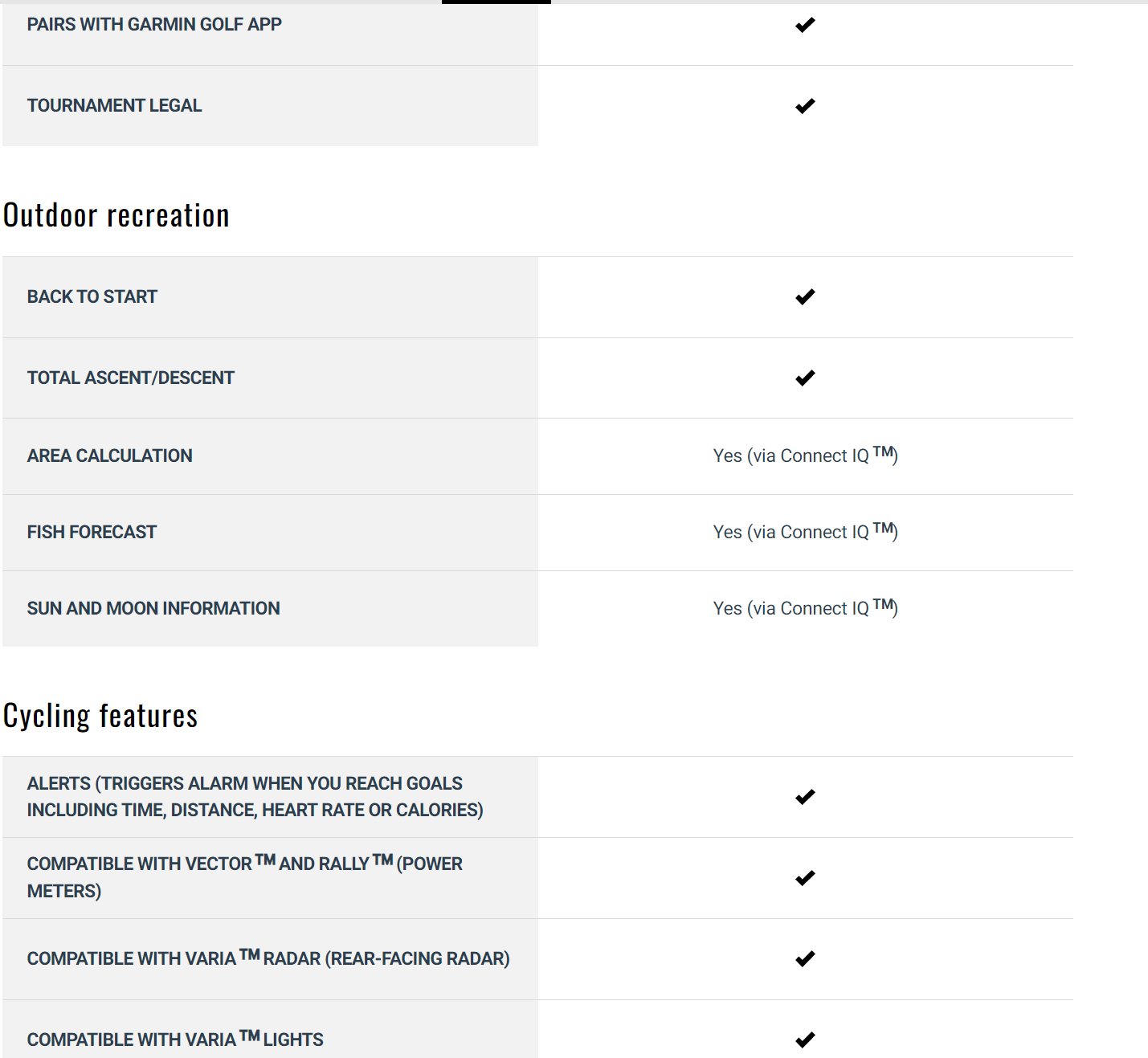The image size is (1148, 1058).
Task: Select the Tournament Legal row label
Action: (114, 106)
